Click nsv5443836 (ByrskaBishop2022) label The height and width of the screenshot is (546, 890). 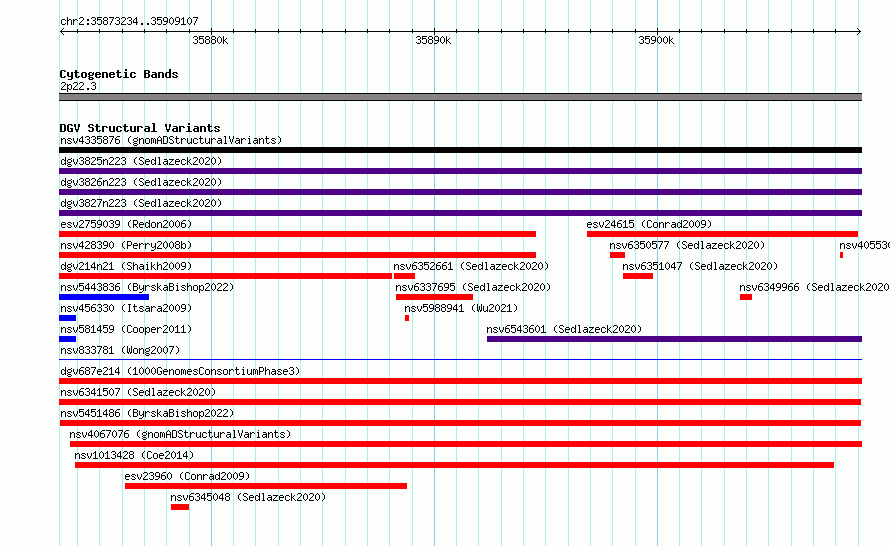[x=147, y=287]
